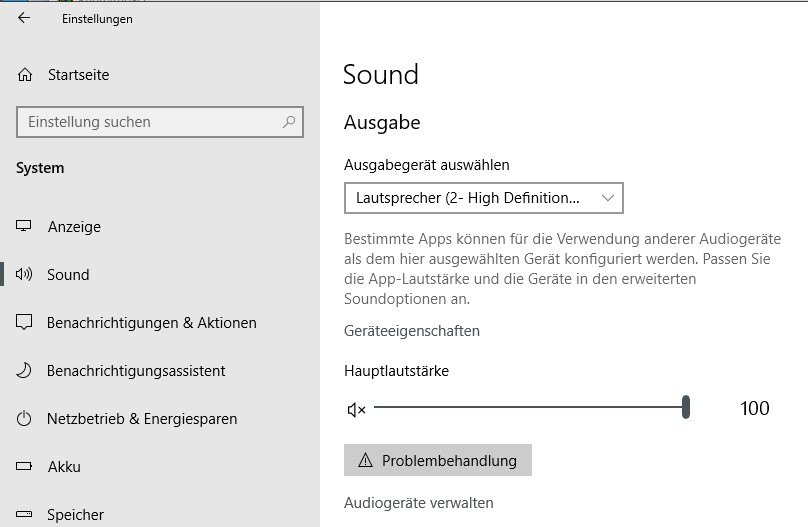Image resolution: width=808 pixels, height=527 pixels.
Task: Click the search magnifier icon
Action: click(x=289, y=122)
